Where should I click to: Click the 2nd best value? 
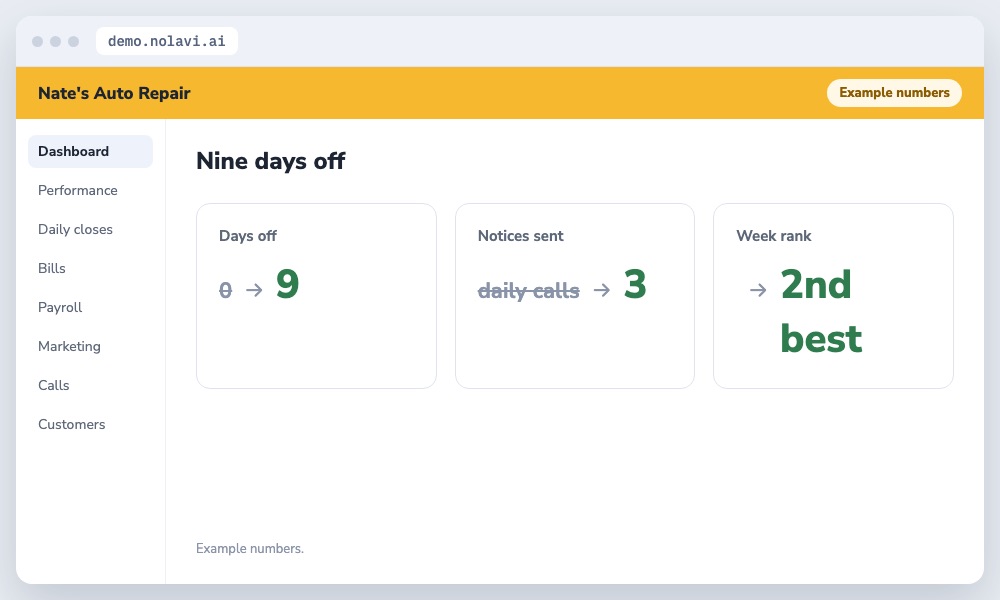click(821, 311)
